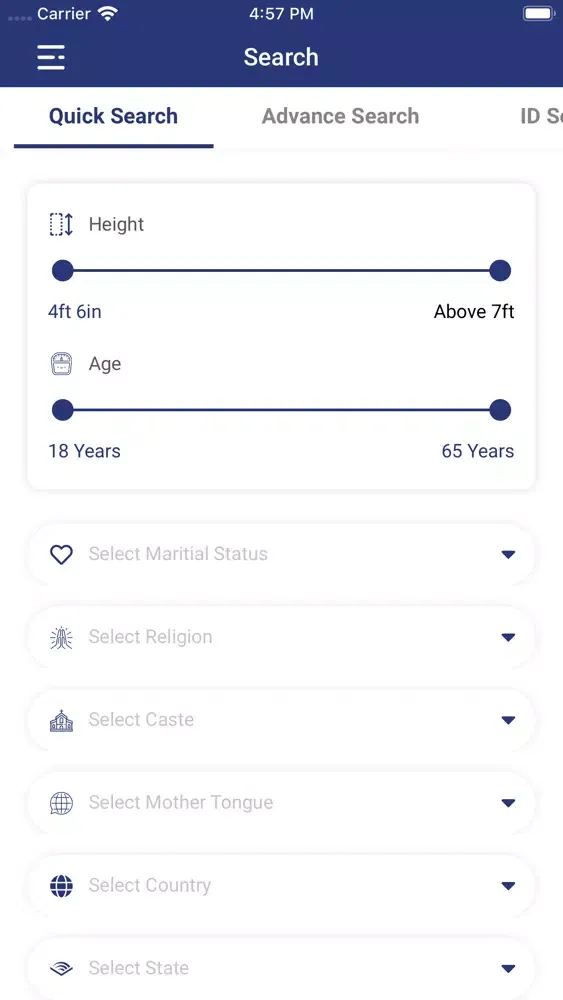Tap the Height ruler icon
563x1000 pixels.
(x=61, y=224)
